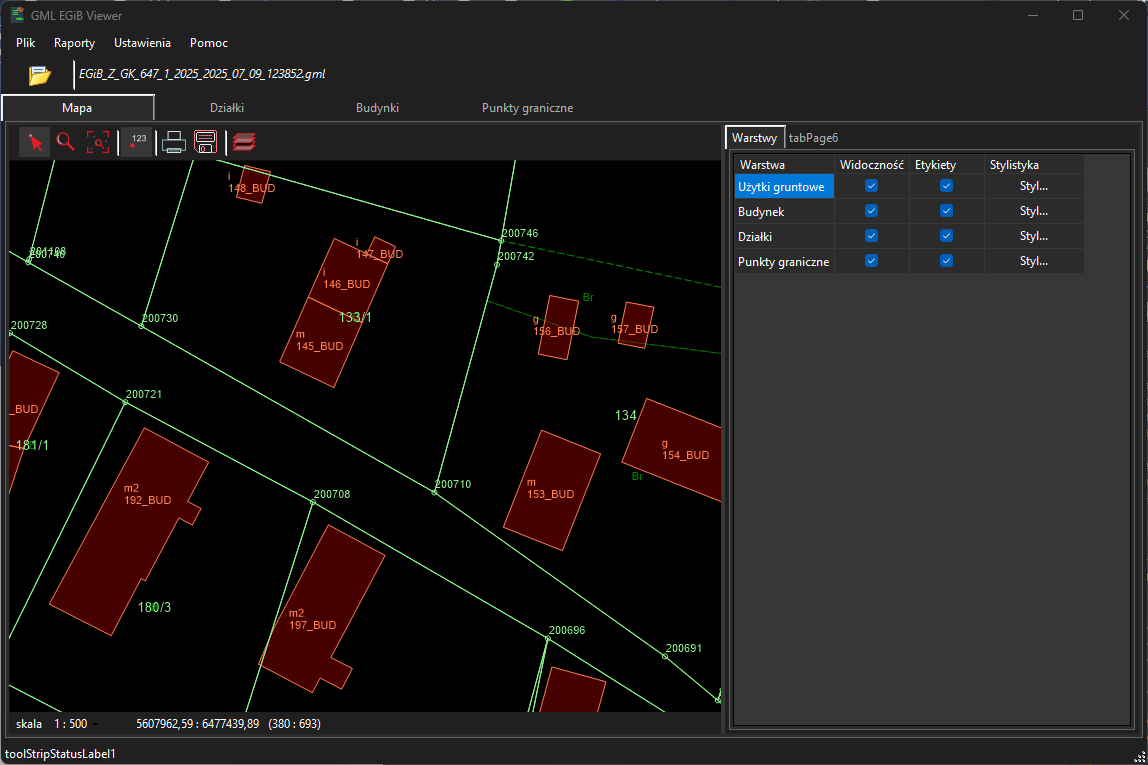Expand the skala 1:500 dropdown
This screenshot has width=1148, height=765.
(96, 724)
